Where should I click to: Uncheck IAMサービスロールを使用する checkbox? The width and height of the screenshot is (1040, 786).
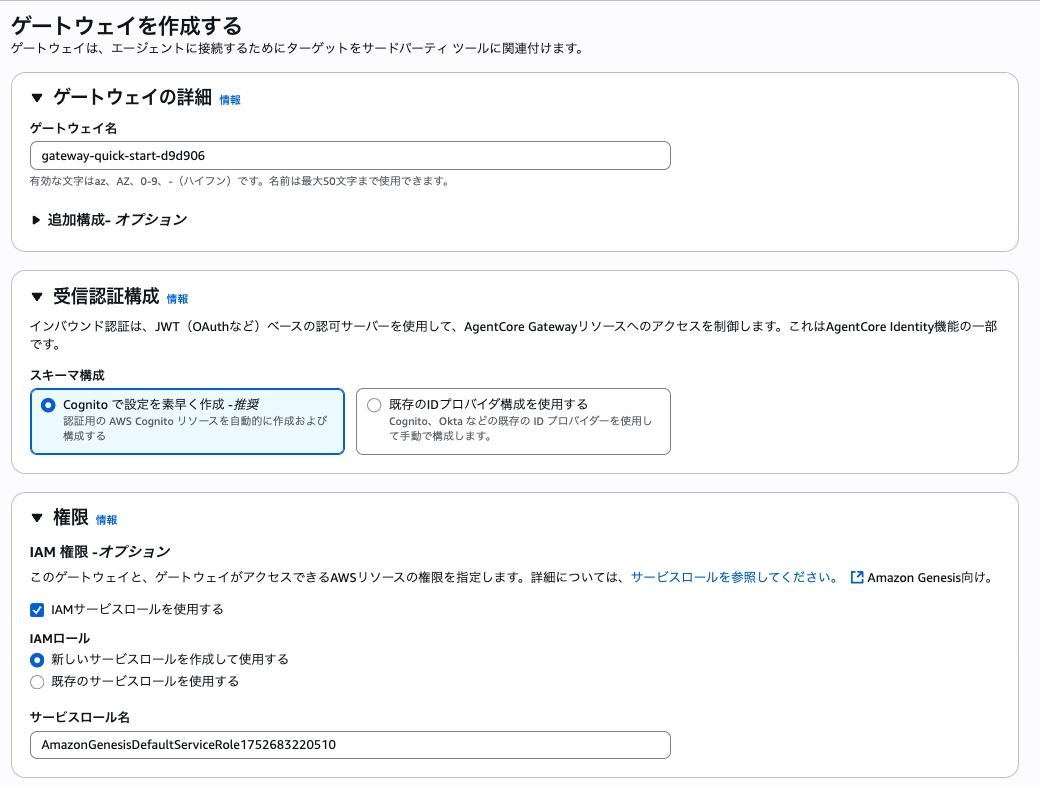pyautogui.click(x=37, y=610)
